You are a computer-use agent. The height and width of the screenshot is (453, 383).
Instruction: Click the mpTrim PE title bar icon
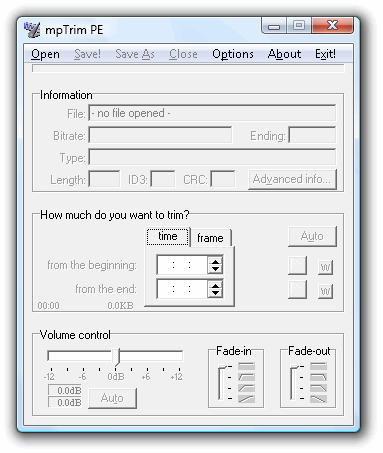32,30
